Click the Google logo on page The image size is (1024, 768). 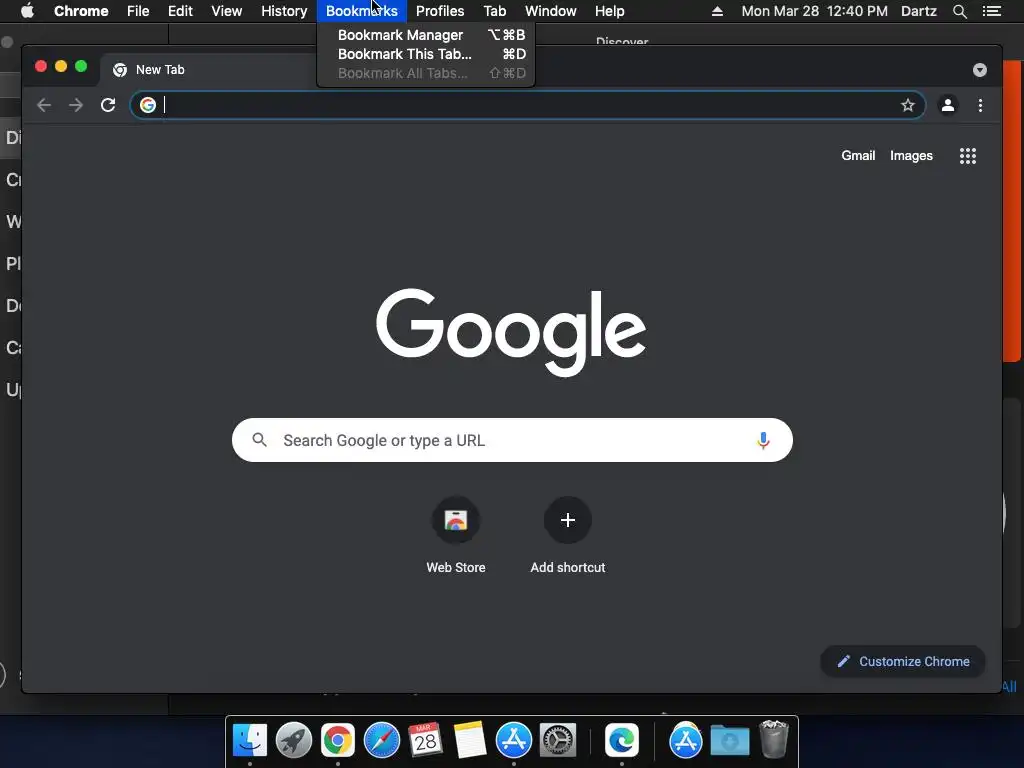pos(511,332)
